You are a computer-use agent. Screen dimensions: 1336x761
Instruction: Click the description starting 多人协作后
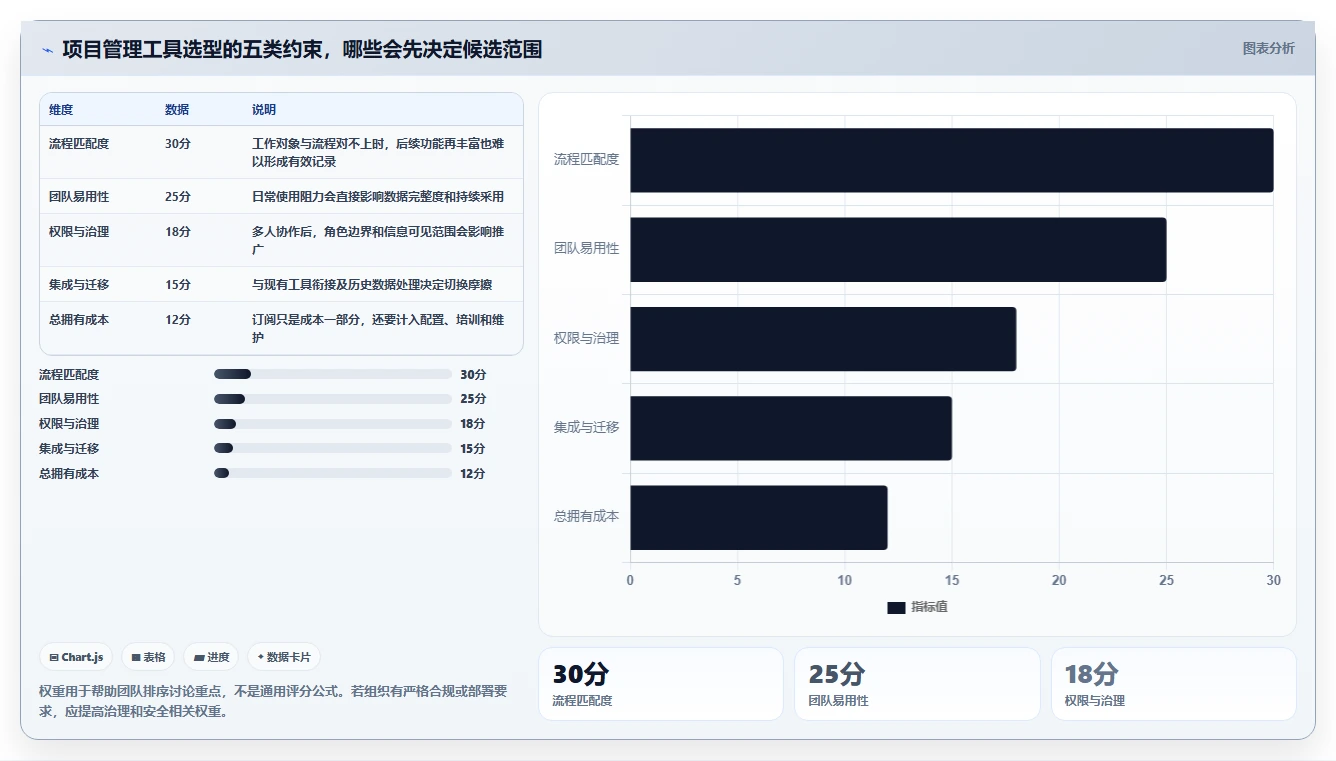point(378,241)
